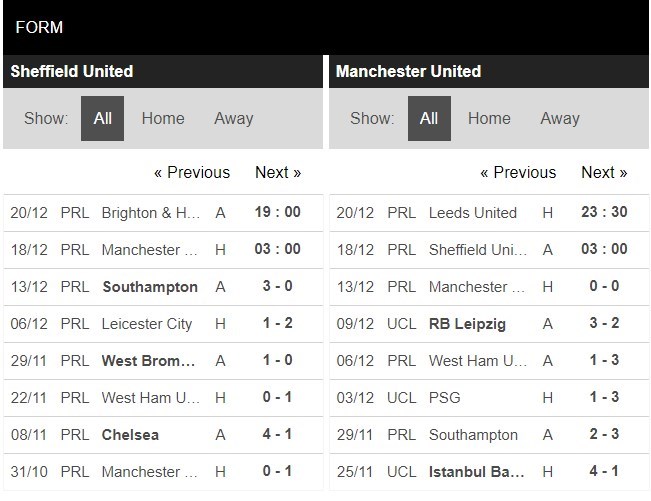Open the Leeds United 23 : 30 fixture
The height and width of the screenshot is (501, 651).
pyautogui.click(x=472, y=213)
